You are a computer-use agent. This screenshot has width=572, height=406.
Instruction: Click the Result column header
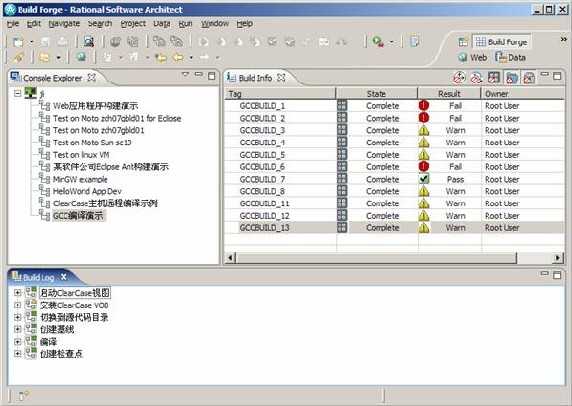tap(449, 94)
